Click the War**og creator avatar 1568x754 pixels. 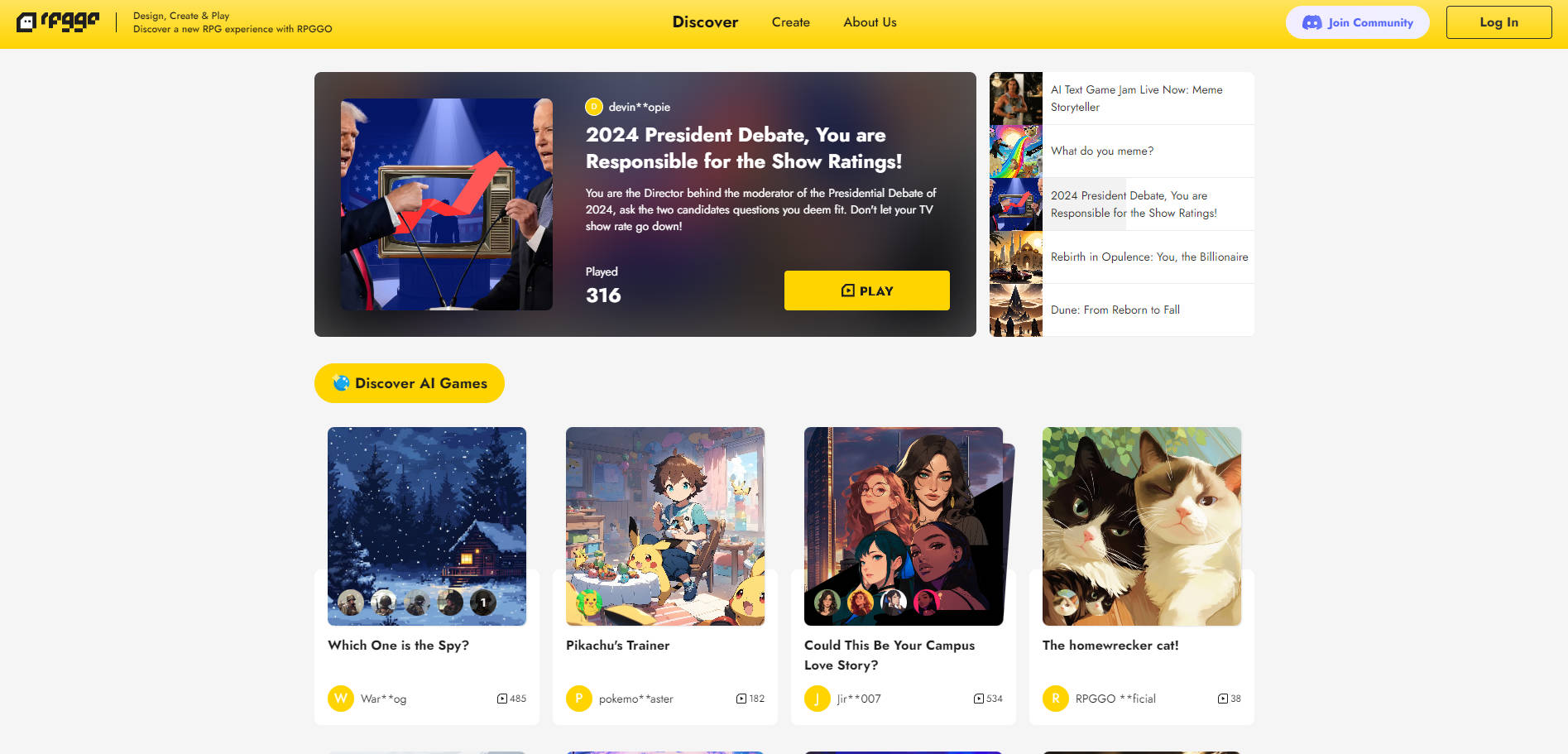tap(341, 699)
